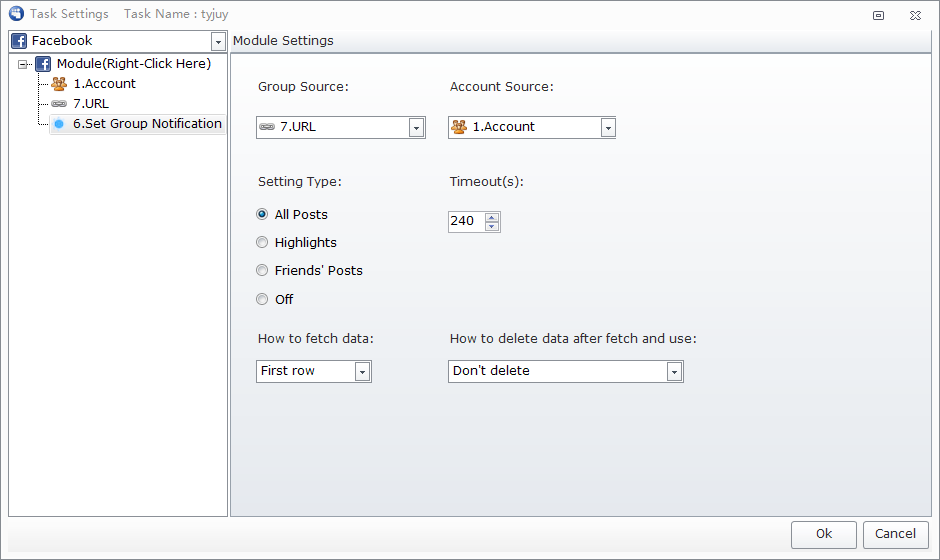This screenshot has height=560, width=940.
Task: Click the blue dot icon of Set Group Notification
Action: (x=59, y=124)
